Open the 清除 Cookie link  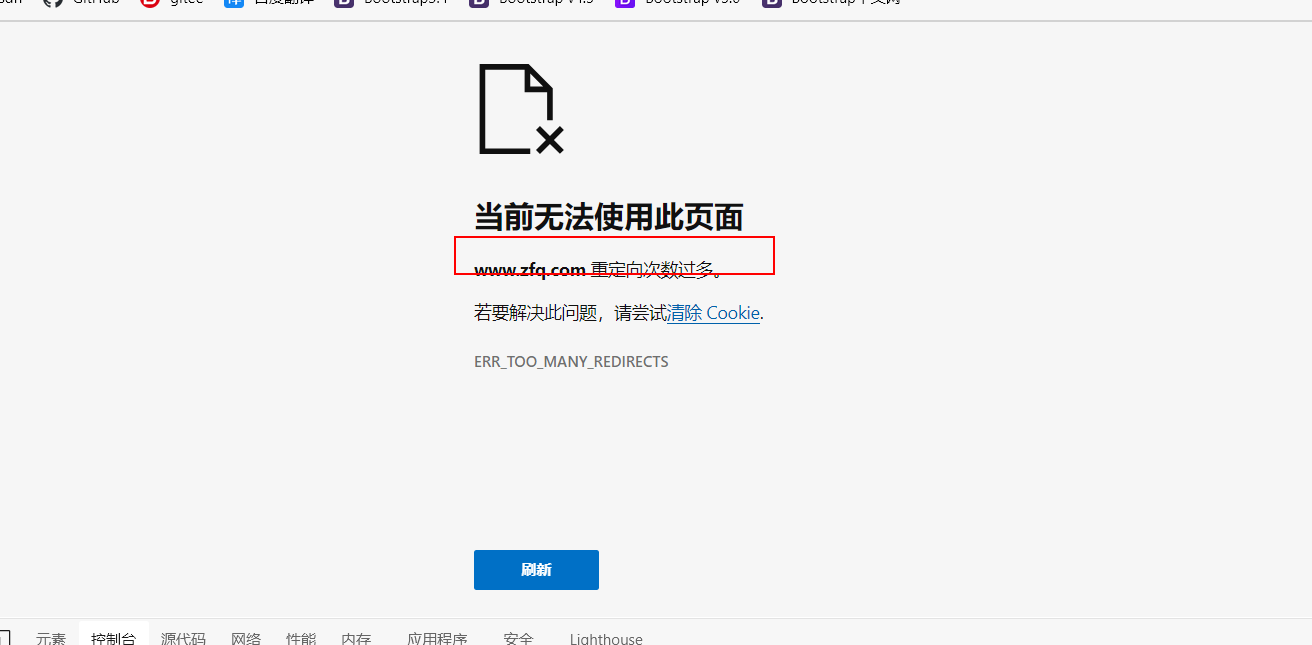(714, 313)
